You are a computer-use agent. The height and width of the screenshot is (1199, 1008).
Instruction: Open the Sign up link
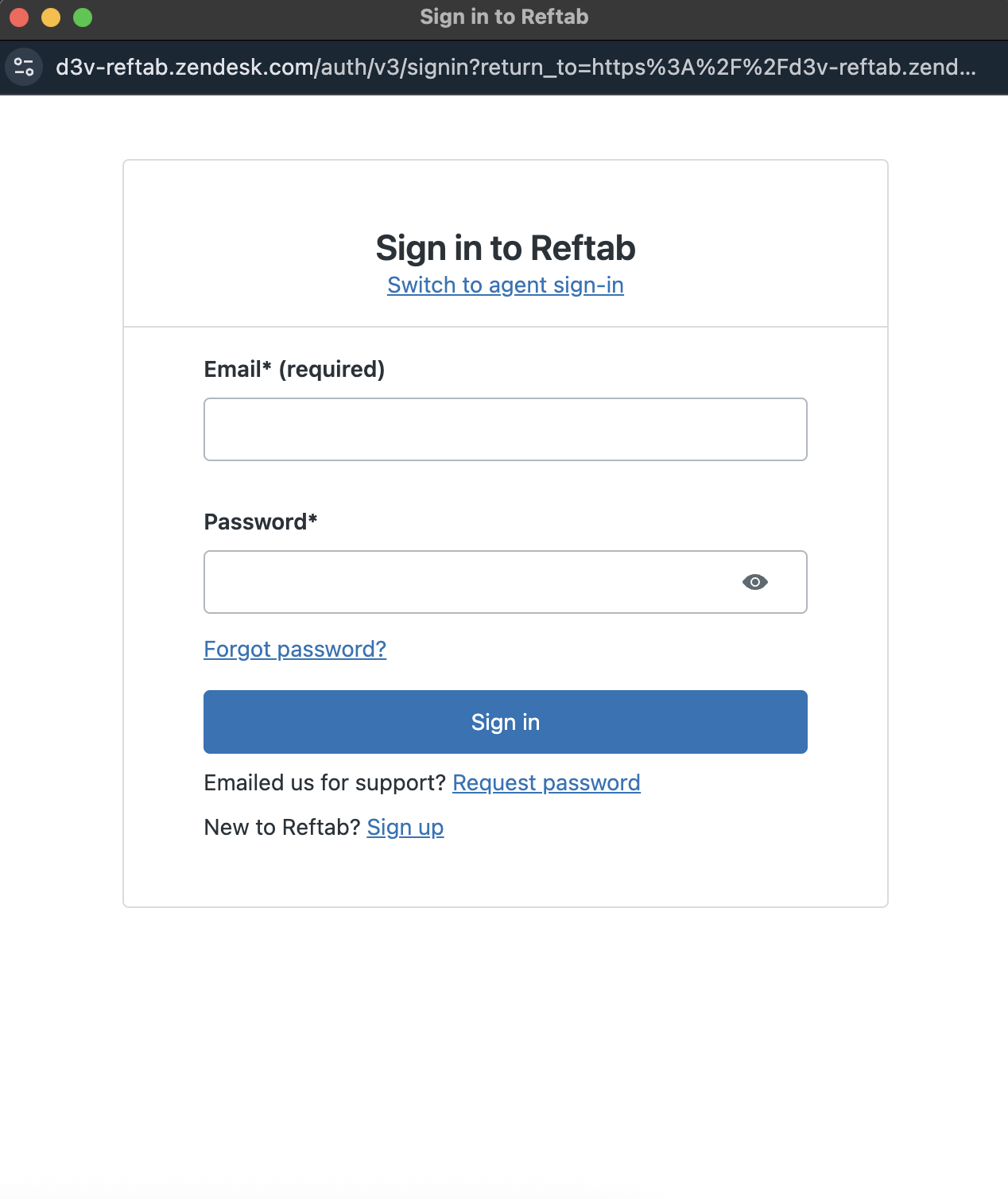click(405, 827)
